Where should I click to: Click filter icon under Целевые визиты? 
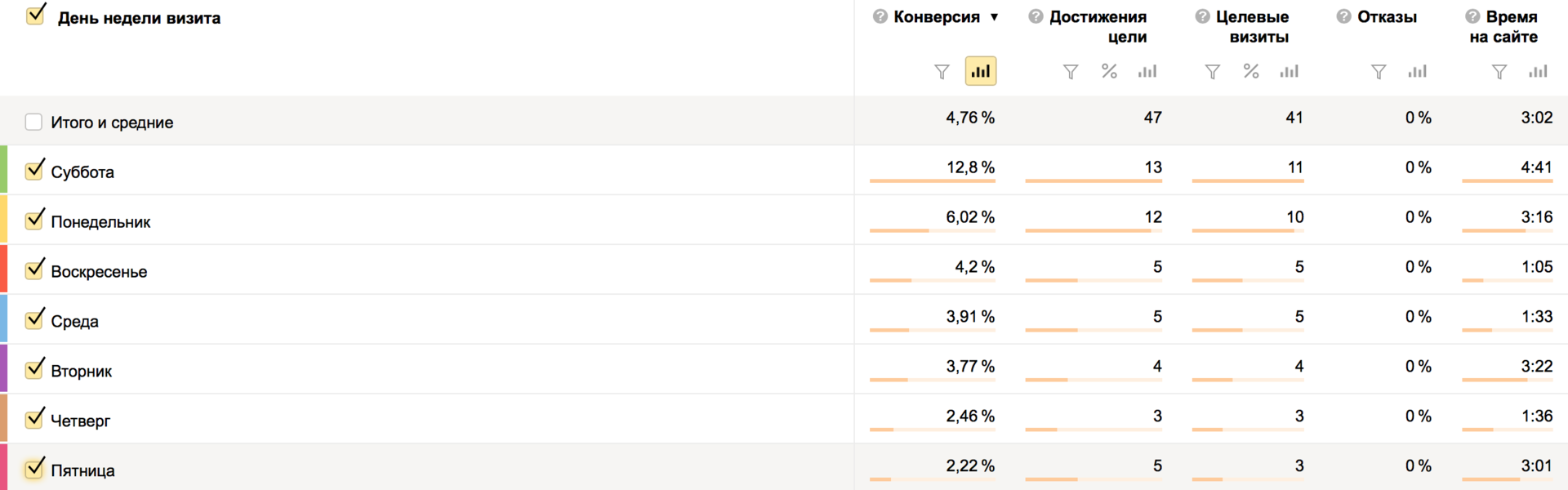pyautogui.click(x=1213, y=72)
